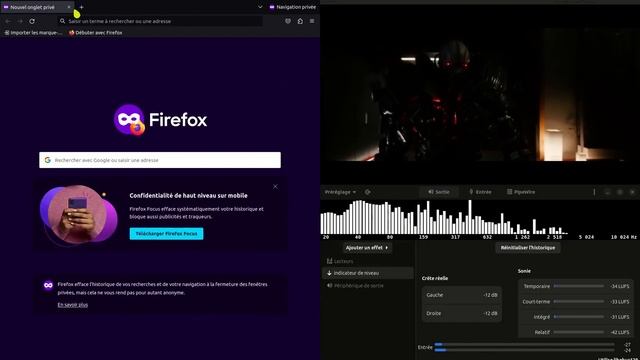This screenshot has height=360, width=640.
Task: Select 'Indicateur de niveau' in sidebar
Action: (x=367, y=273)
